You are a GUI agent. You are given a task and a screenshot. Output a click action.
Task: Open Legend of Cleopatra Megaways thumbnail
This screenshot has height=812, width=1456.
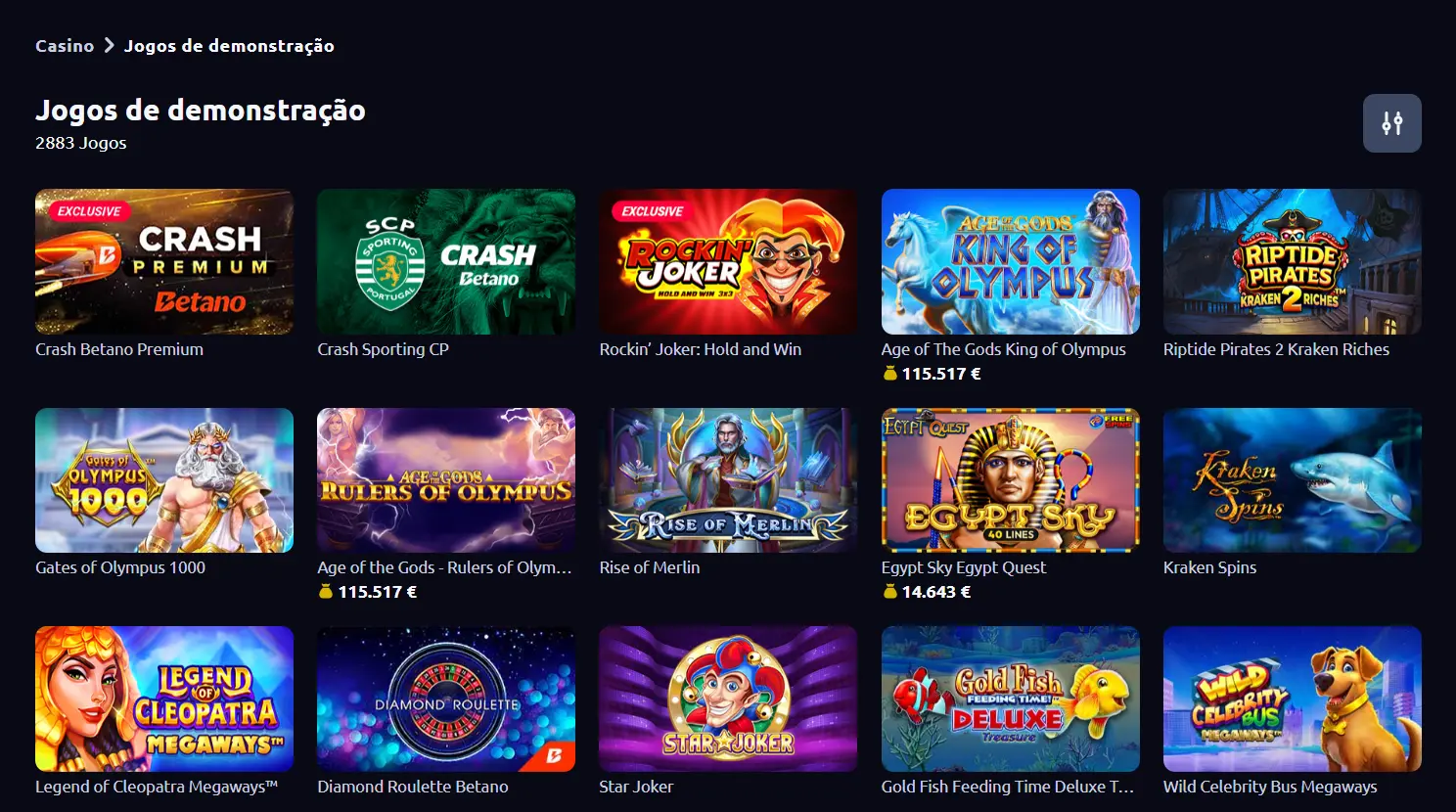(164, 699)
